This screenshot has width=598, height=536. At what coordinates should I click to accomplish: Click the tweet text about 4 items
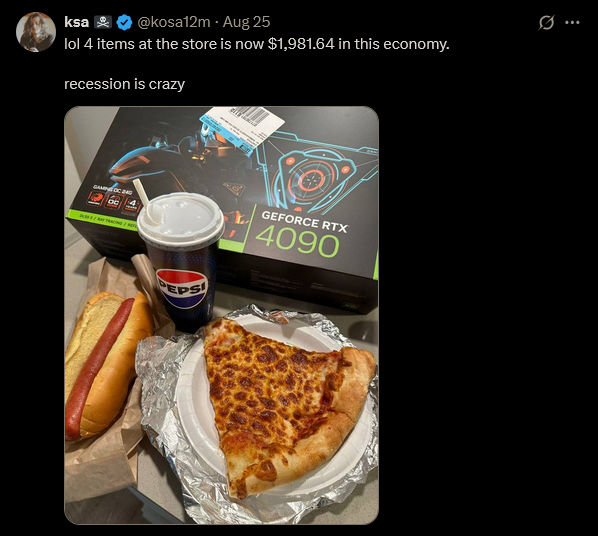tap(257, 44)
